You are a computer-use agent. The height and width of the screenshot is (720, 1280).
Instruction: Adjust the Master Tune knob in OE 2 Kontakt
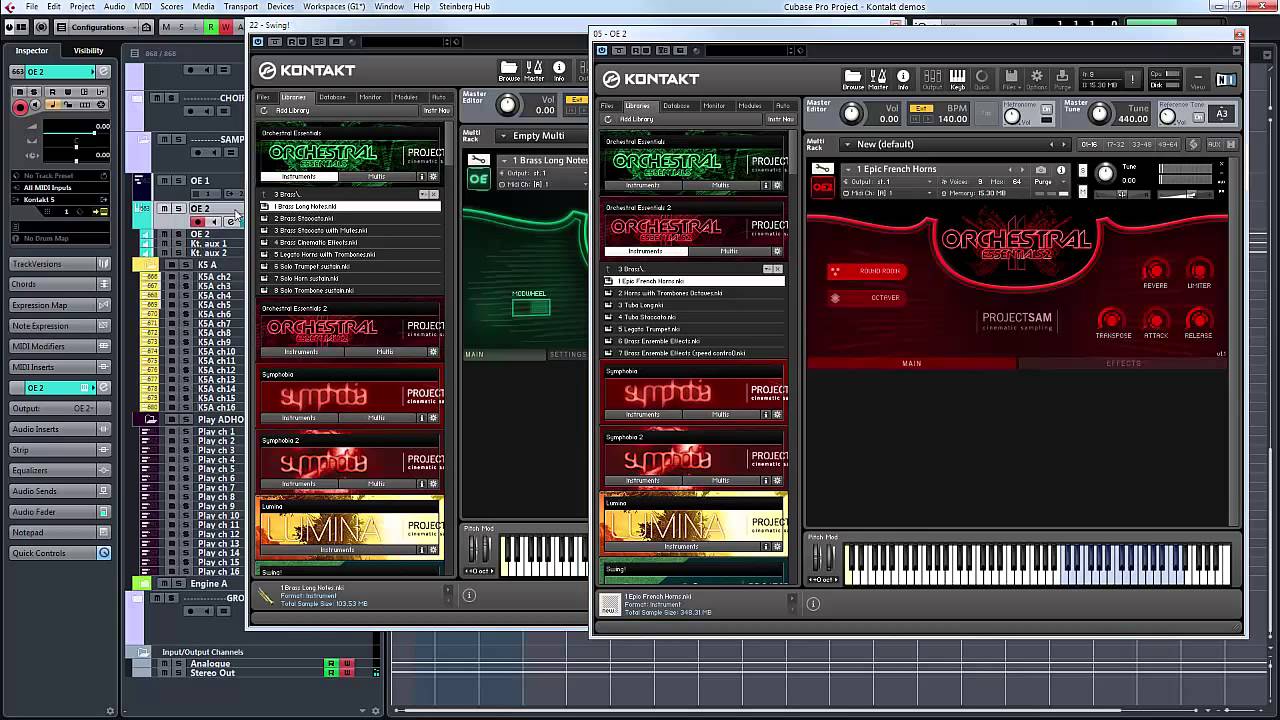pos(1099,114)
